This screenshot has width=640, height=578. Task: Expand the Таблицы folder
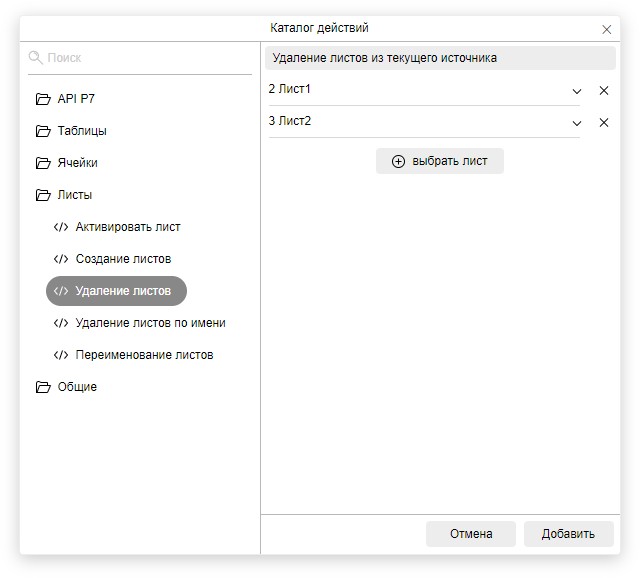pyautogui.click(x=81, y=131)
